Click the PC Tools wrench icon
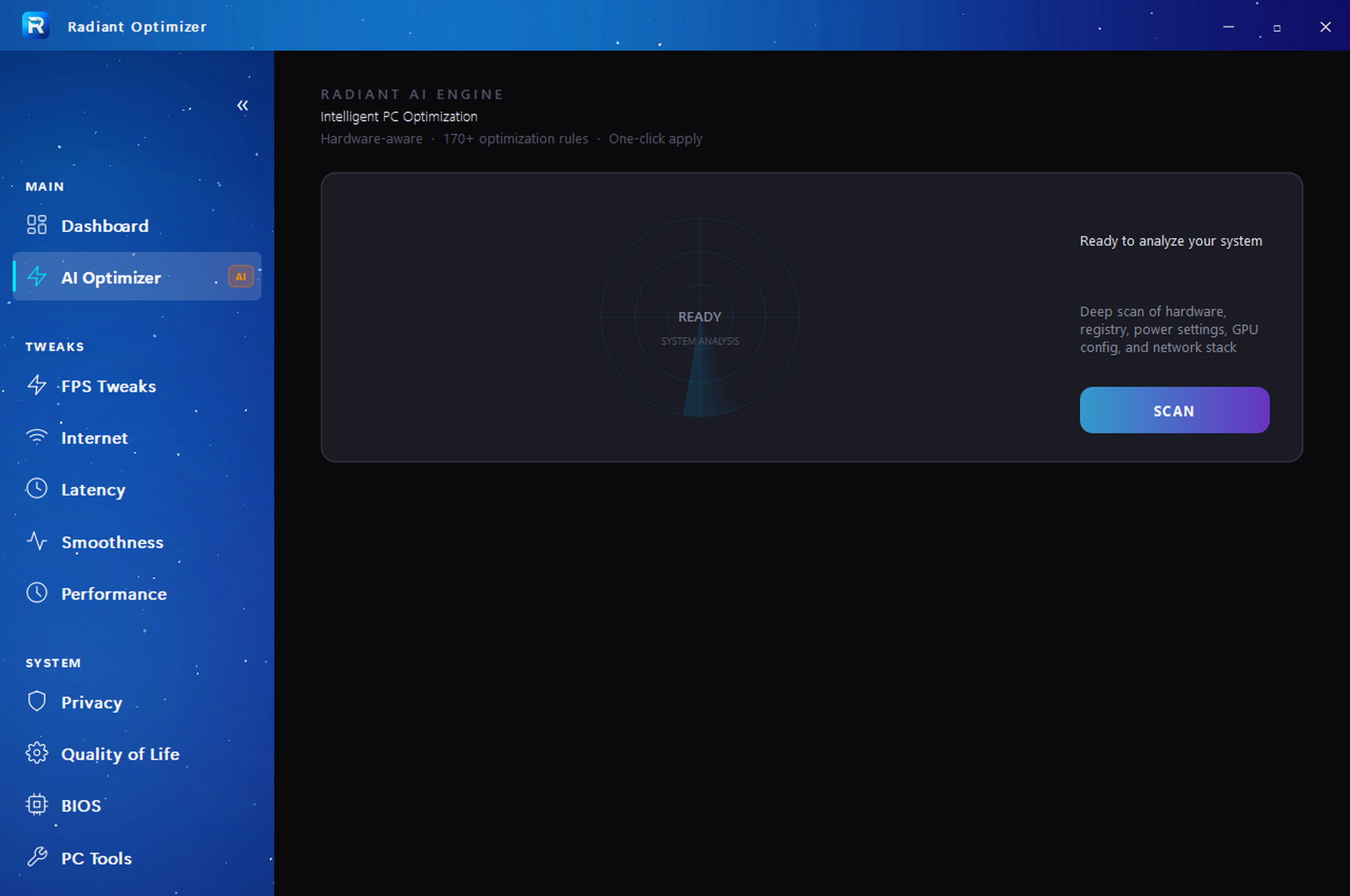Image resolution: width=1350 pixels, height=896 pixels. pyautogui.click(x=36, y=857)
